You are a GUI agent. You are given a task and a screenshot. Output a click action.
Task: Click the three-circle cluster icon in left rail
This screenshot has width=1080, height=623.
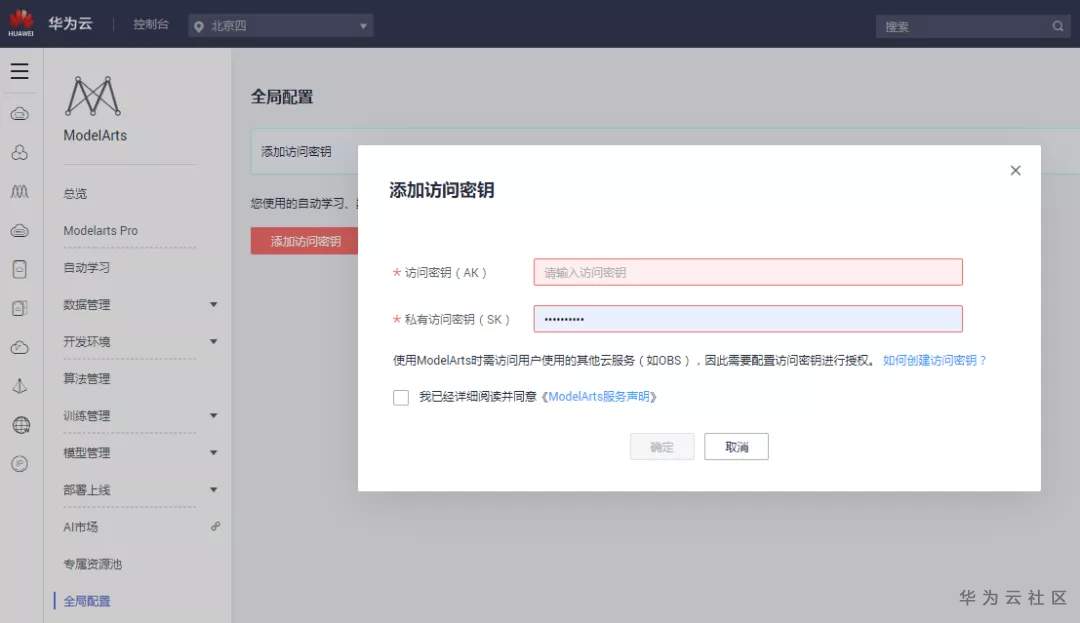[x=20, y=152]
